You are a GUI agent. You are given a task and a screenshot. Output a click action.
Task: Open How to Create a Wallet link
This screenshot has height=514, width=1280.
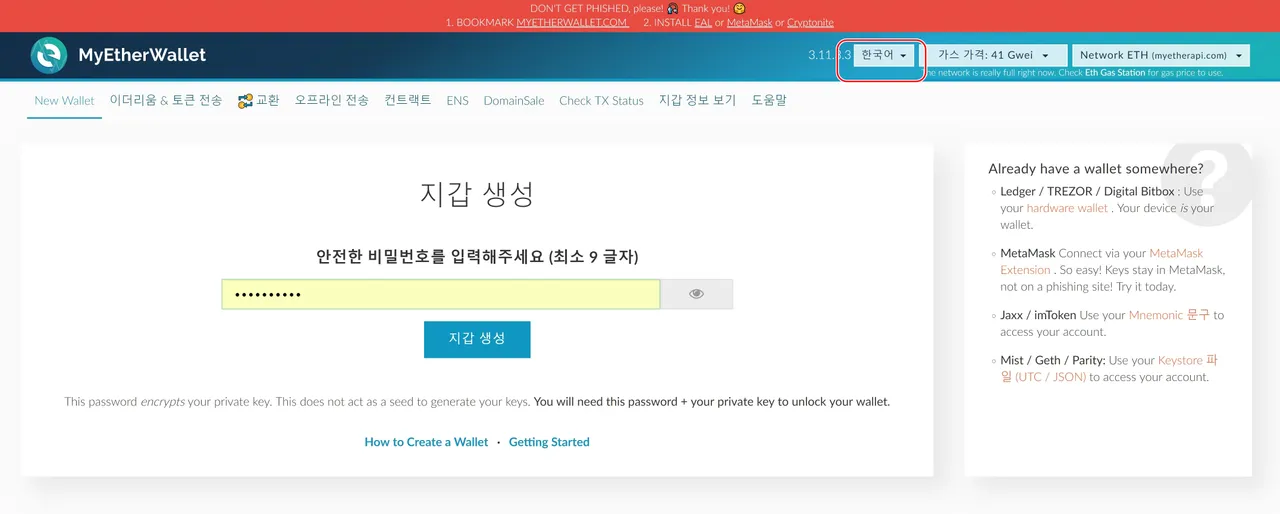(426, 442)
